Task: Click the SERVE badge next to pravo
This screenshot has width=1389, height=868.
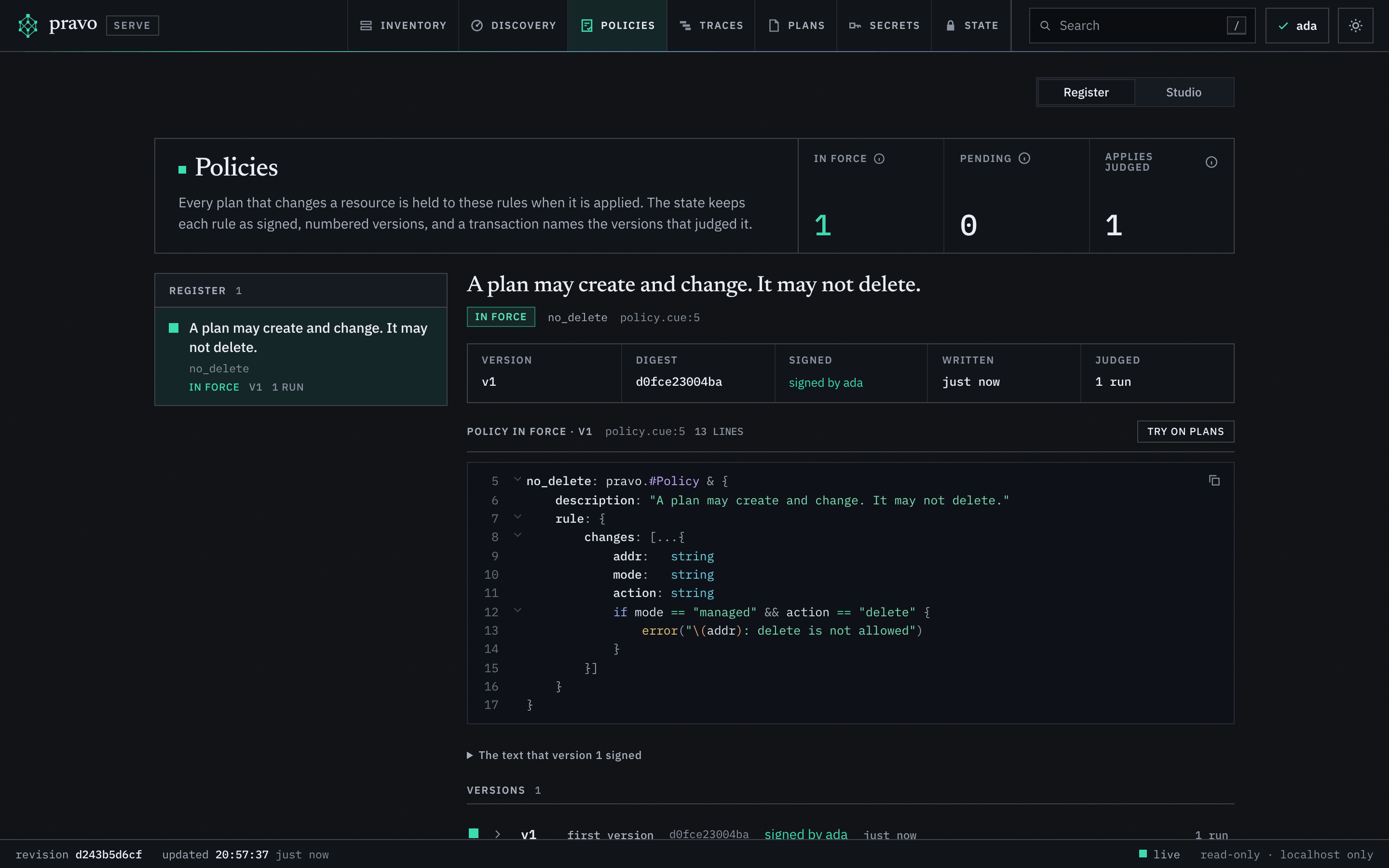Action: [132, 26]
